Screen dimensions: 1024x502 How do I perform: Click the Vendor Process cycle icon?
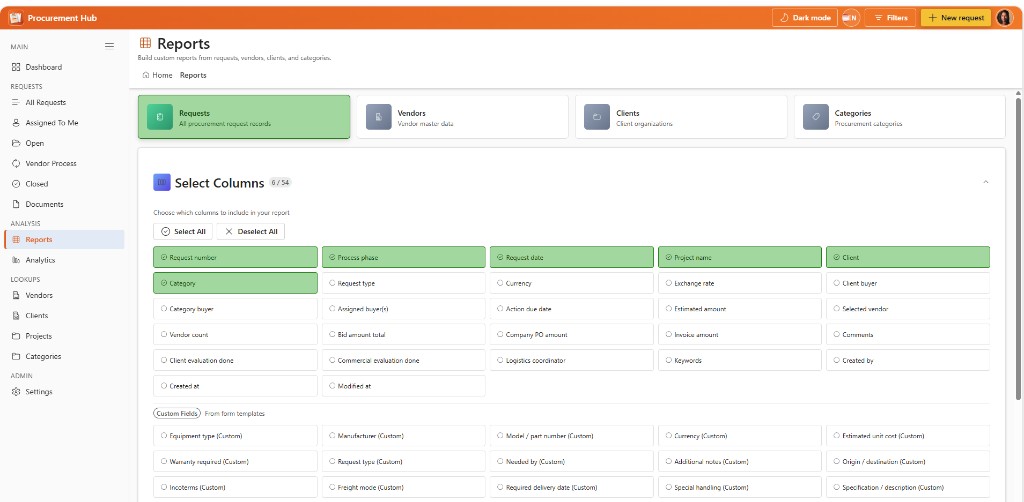pos(16,163)
